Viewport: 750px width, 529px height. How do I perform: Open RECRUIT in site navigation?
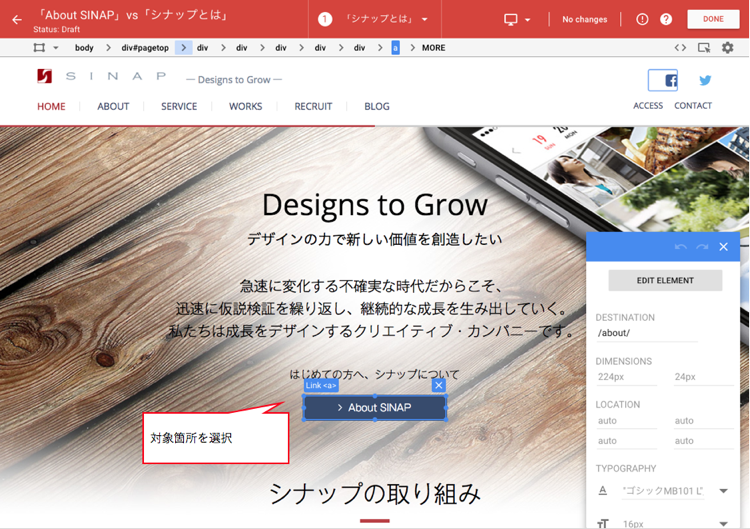pyautogui.click(x=313, y=107)
